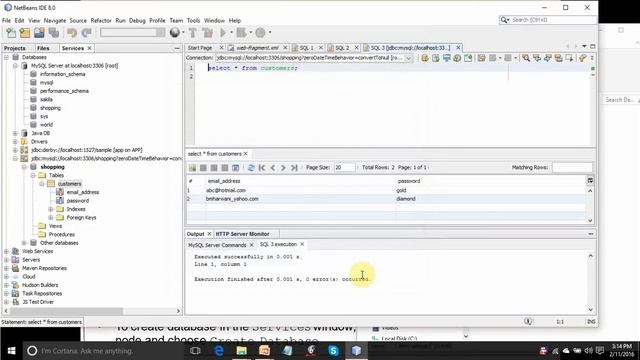Close the select * from customers results tab
The height and width of the screenshot is (360, 640).
point(246,154)
